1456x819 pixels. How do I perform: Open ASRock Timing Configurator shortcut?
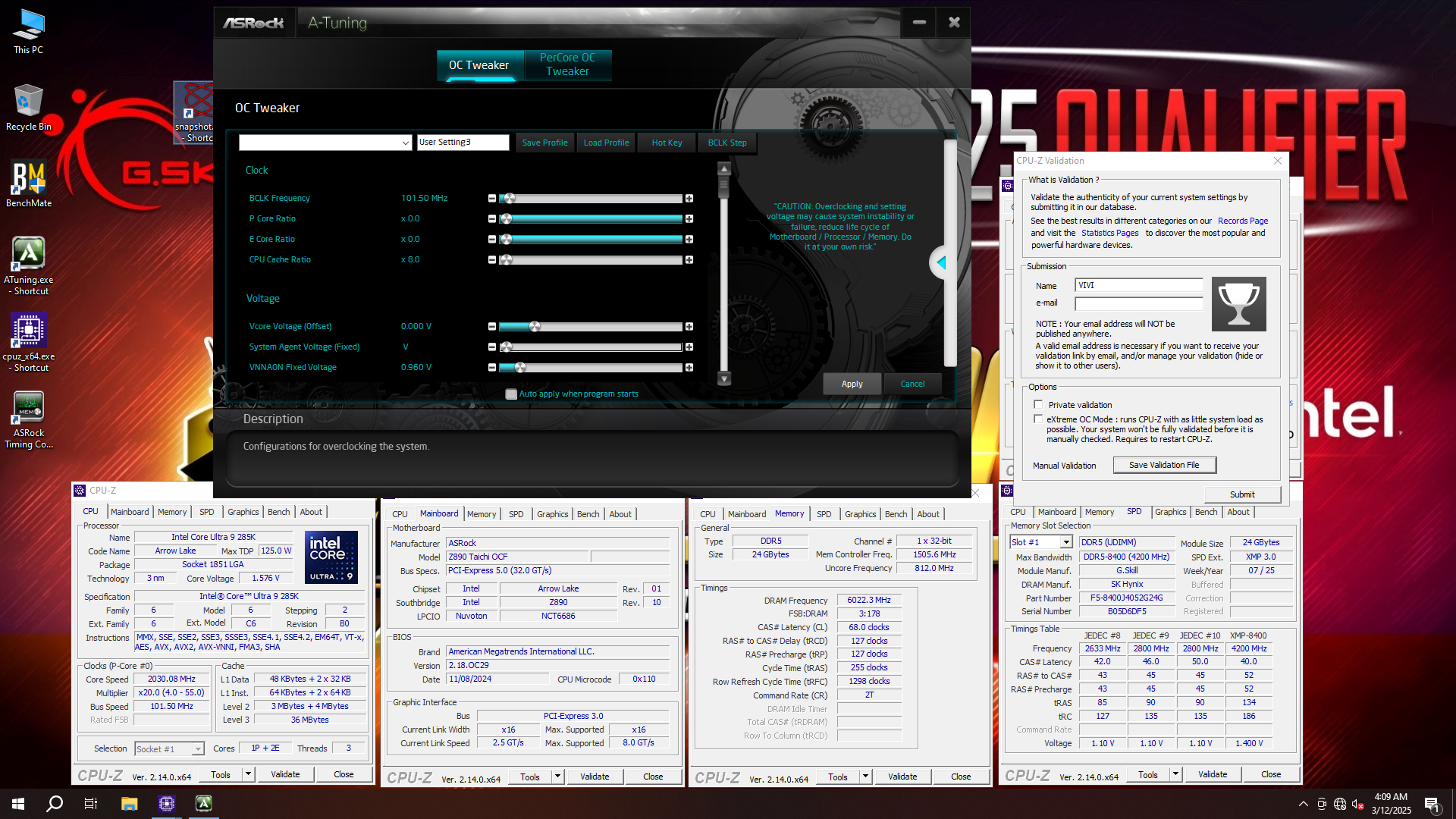28,420
